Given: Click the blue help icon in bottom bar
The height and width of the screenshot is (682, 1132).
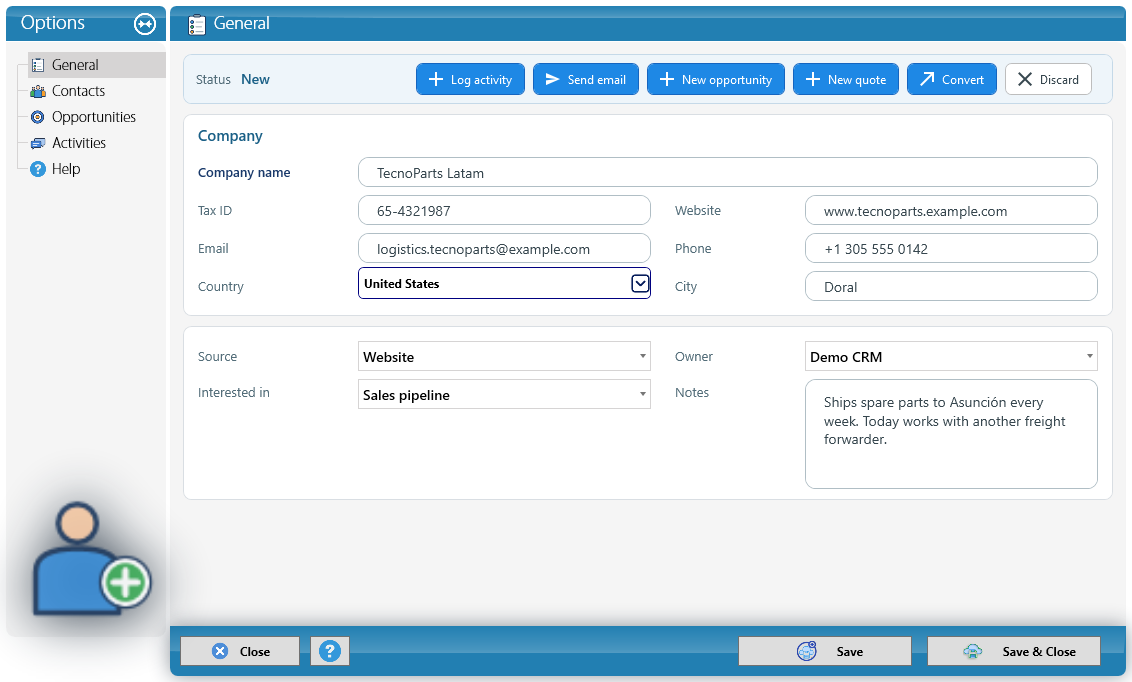Looking at the screenshot, I should click(x=330, y=651).
